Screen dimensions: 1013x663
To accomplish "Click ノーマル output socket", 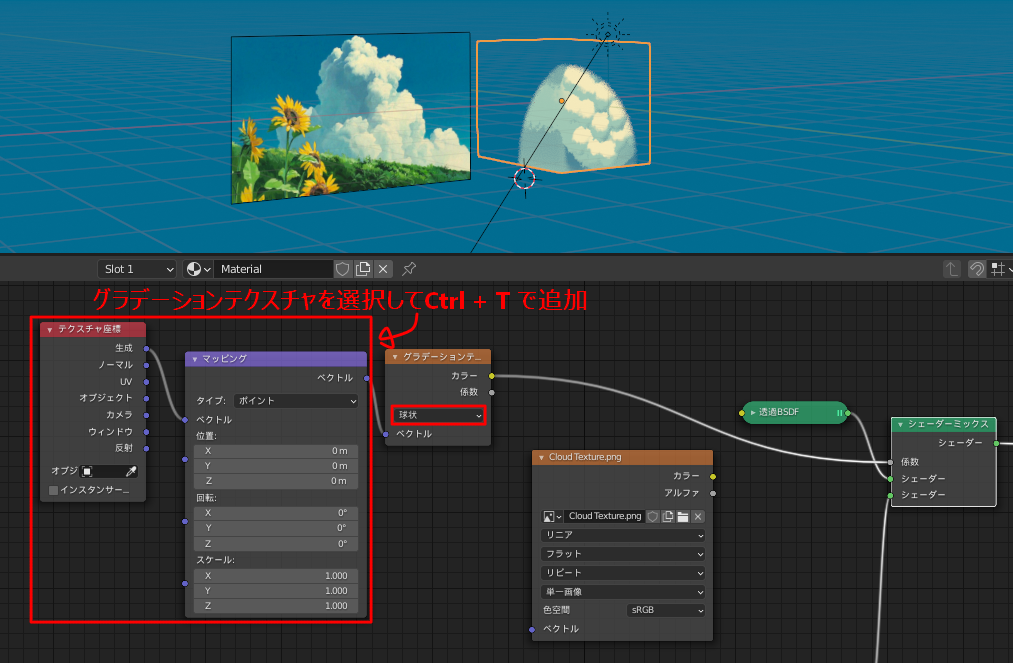I will click(x=147, y=365).
